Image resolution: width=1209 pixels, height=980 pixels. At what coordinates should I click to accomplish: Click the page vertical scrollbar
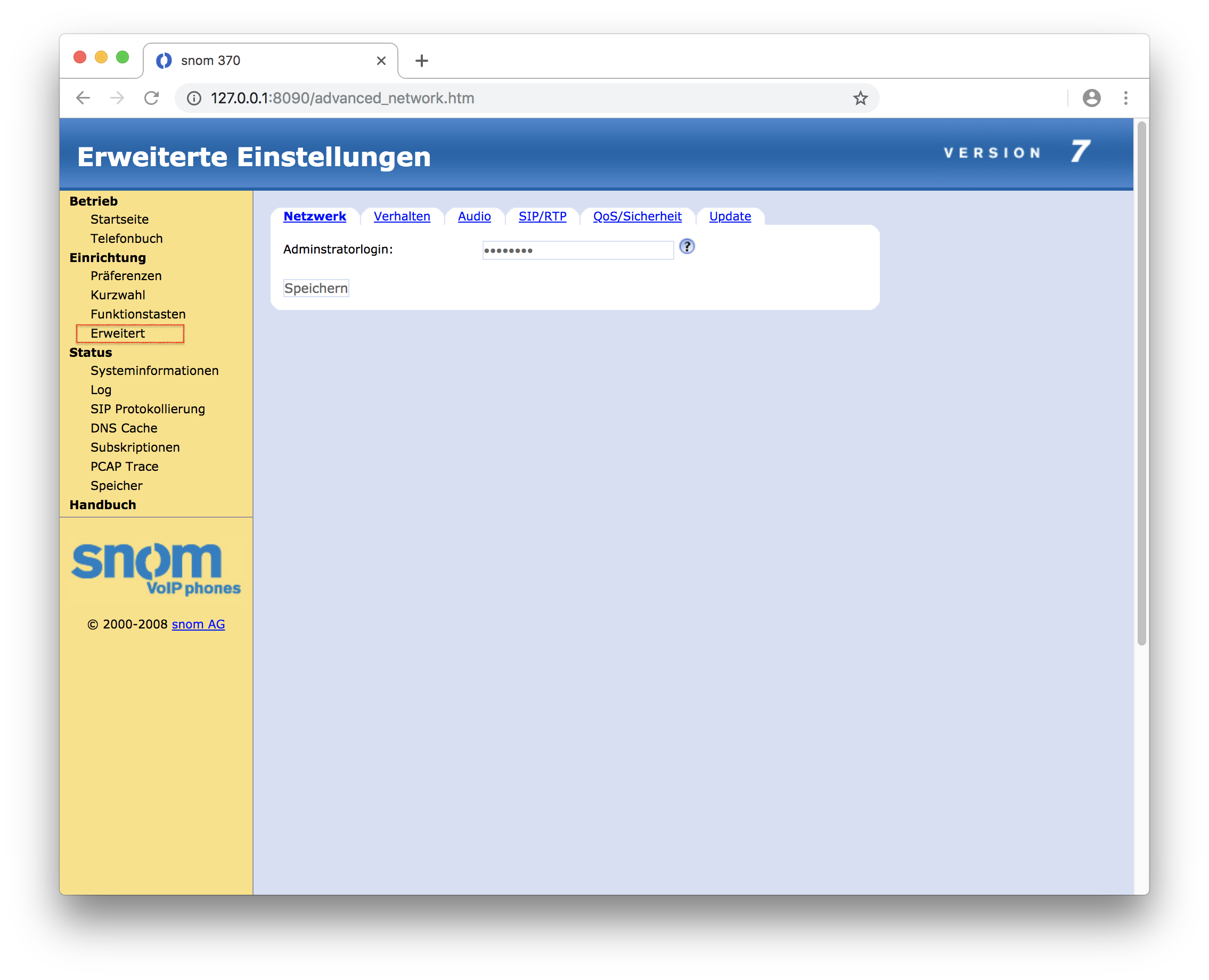(1141, 384)
